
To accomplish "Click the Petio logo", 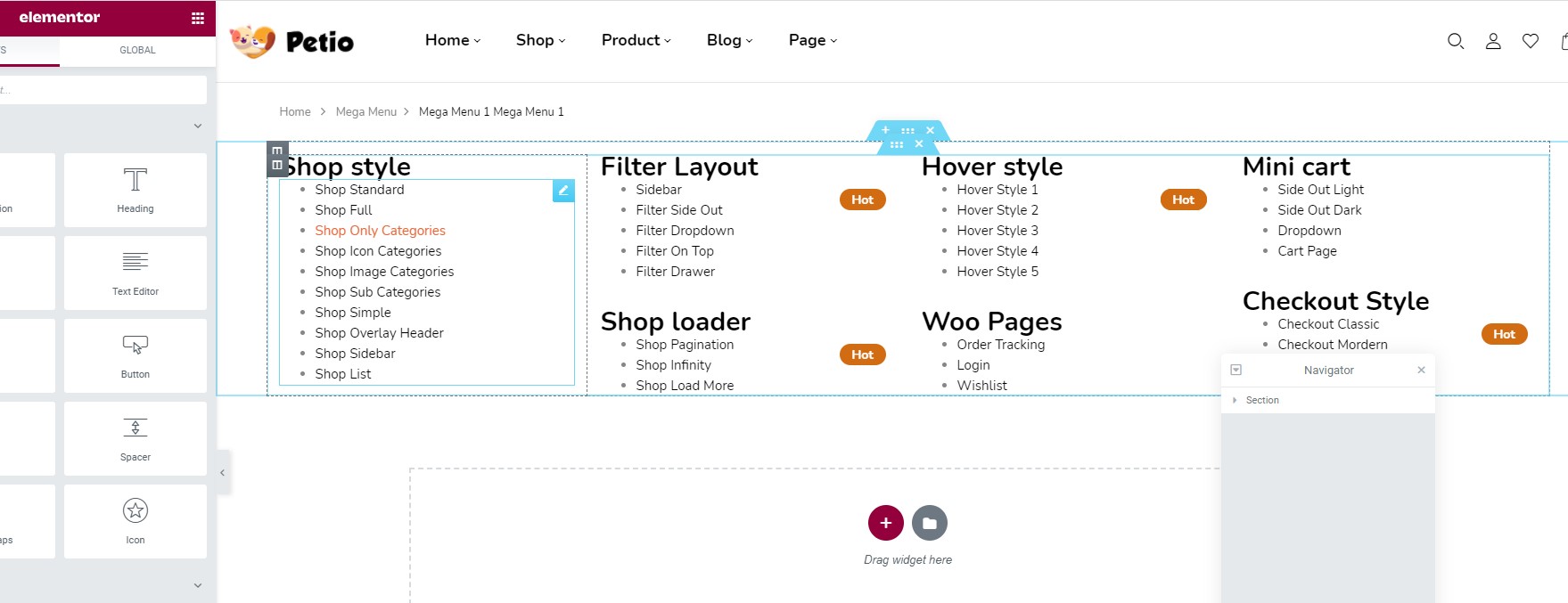I will (x=291, y=41).
